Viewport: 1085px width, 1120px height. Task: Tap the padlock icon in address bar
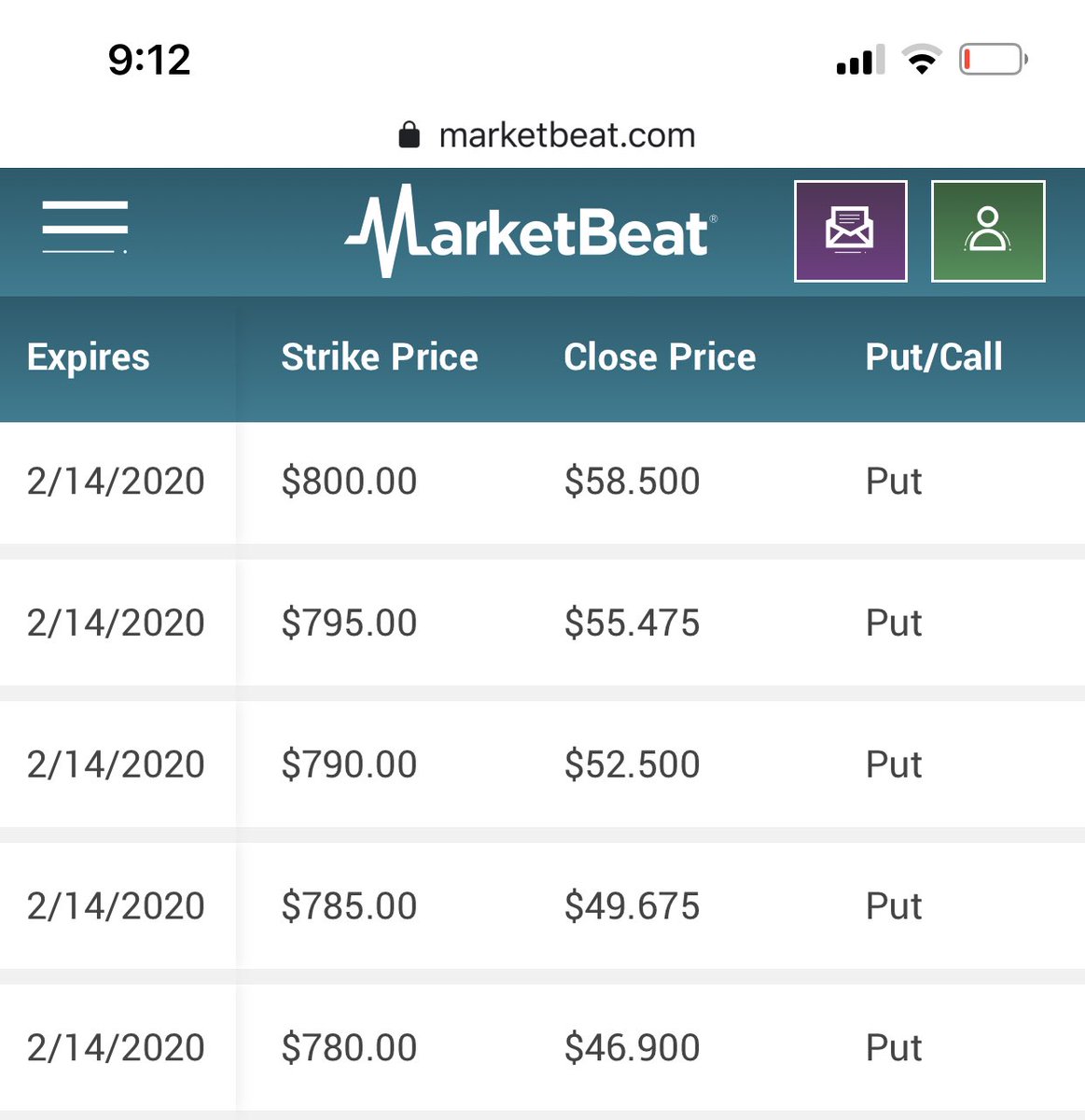pos(409,135)
